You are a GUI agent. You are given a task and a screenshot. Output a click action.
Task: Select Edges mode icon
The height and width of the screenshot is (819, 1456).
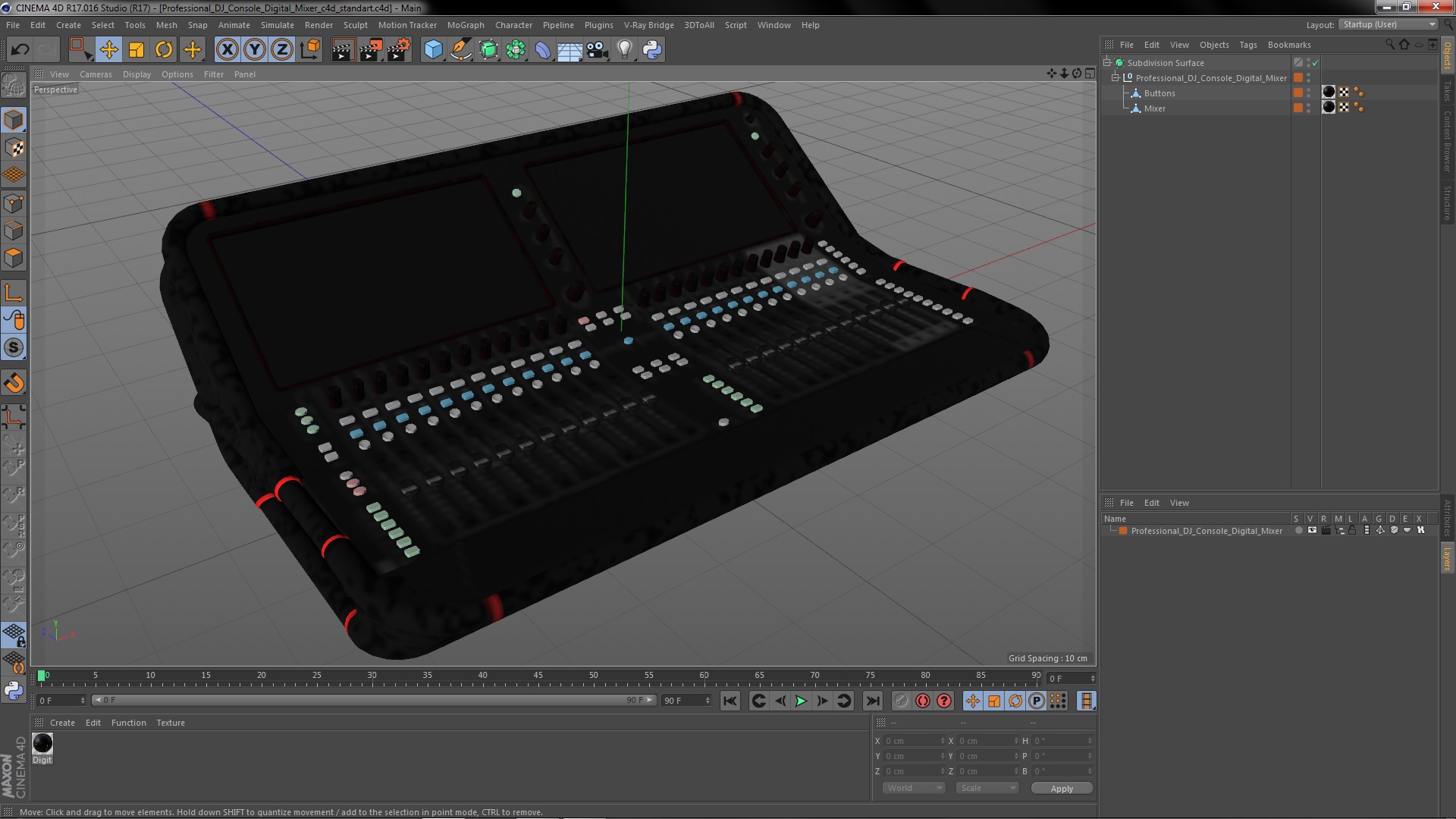pyautogui.click(x=14, y=231)
